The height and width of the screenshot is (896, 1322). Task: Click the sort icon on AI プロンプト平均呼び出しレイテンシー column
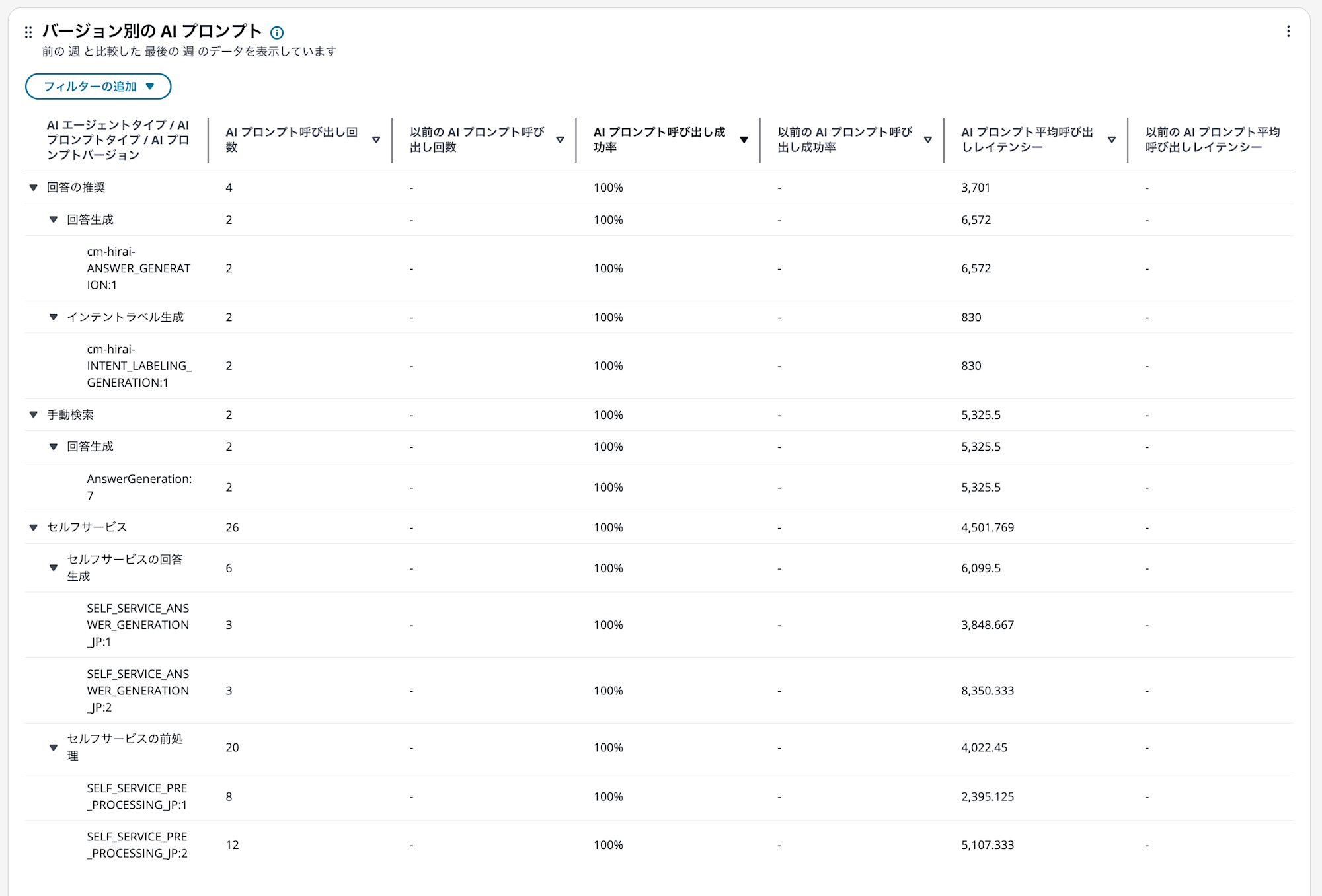point(1112,139)
